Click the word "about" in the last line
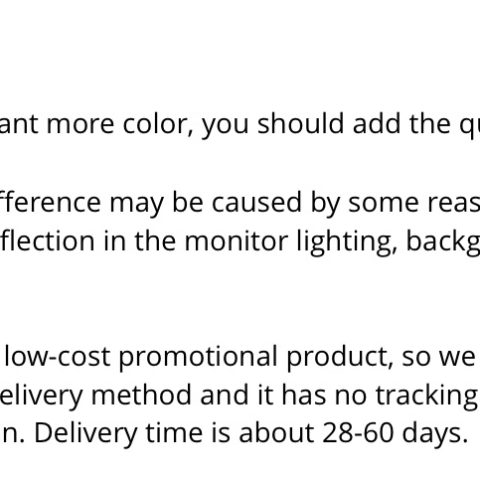480x480 pixels. (276, 433)
